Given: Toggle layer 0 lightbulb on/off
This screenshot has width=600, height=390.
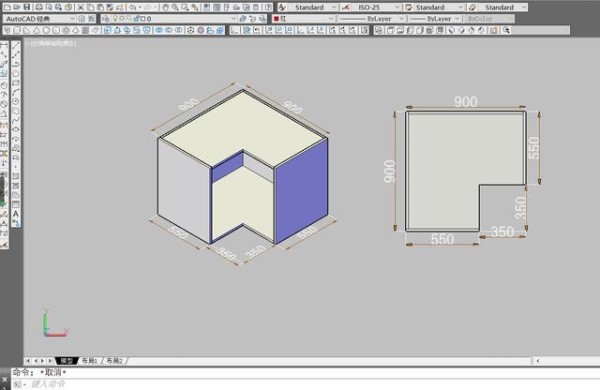Looking at the screenshot, I should [115, 18].
